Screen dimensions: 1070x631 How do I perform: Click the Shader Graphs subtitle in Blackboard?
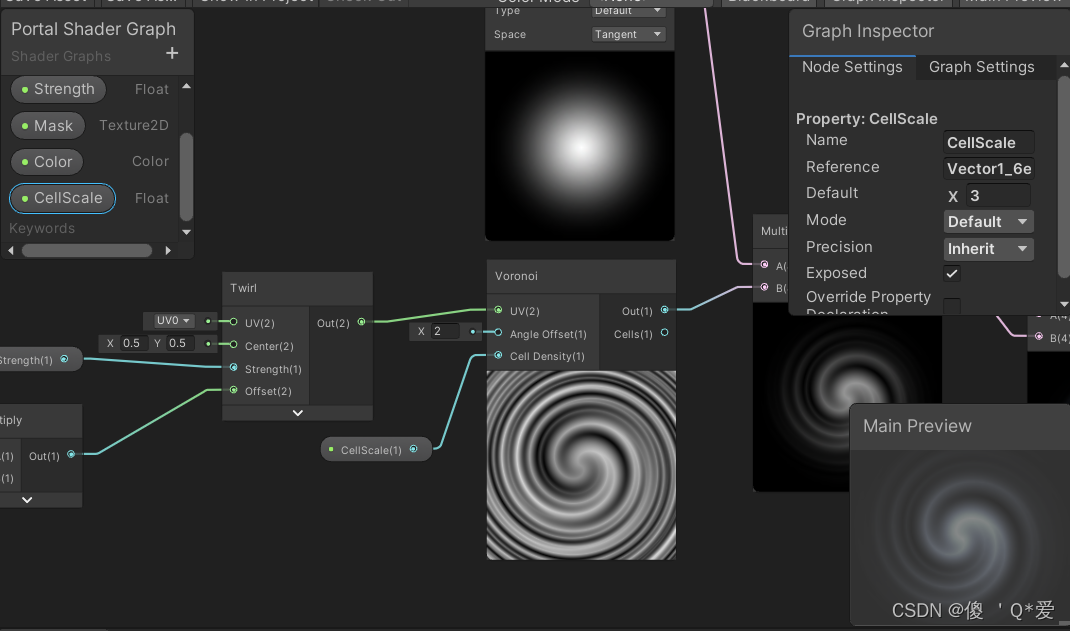[61, 57]
